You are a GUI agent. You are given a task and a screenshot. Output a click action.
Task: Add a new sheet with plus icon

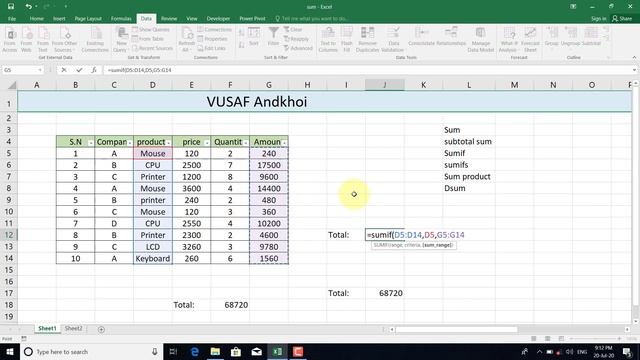101,329
